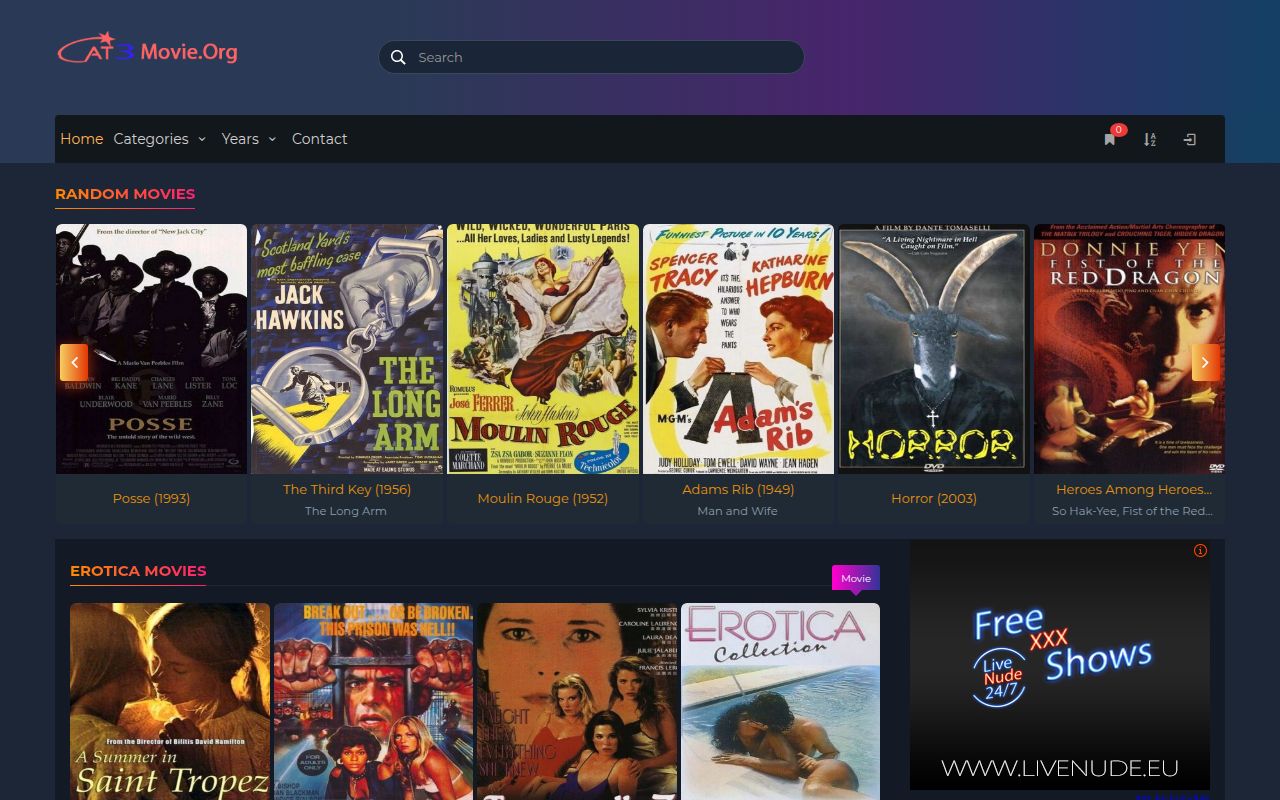This screenshot has width=1280, height=800.
Task: Open the Contact page
Action: tap(319, 139)
